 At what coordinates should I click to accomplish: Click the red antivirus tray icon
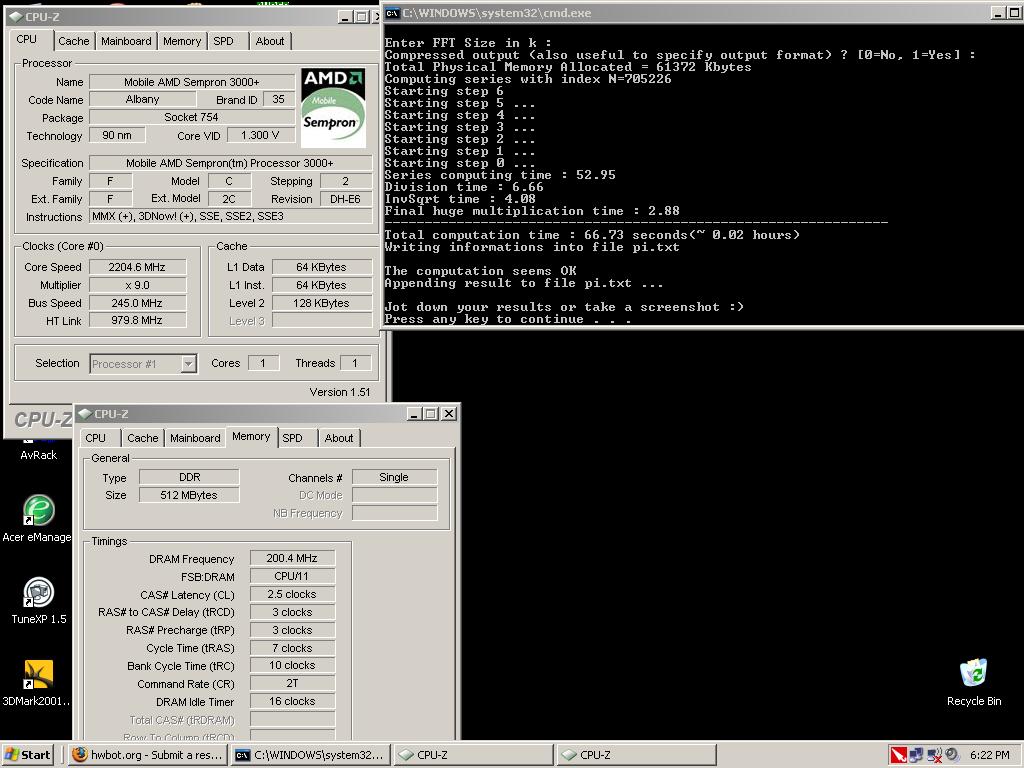(898, 755)
